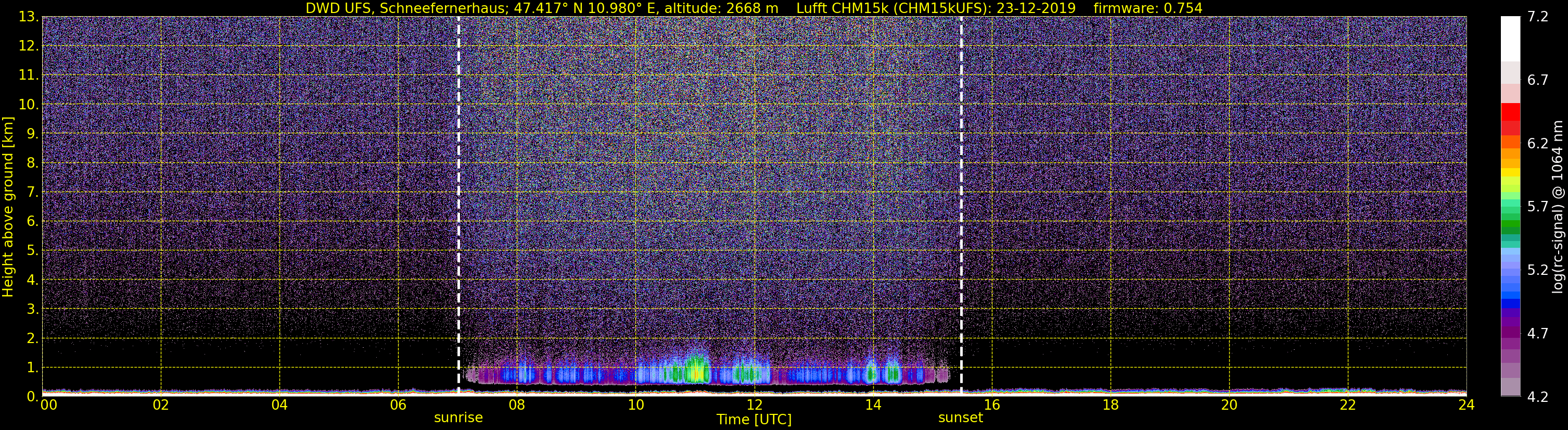Click the 'firmware: 0.754' text in title
This screenshot has height=430, width=1568.
tap(1148, 8)
